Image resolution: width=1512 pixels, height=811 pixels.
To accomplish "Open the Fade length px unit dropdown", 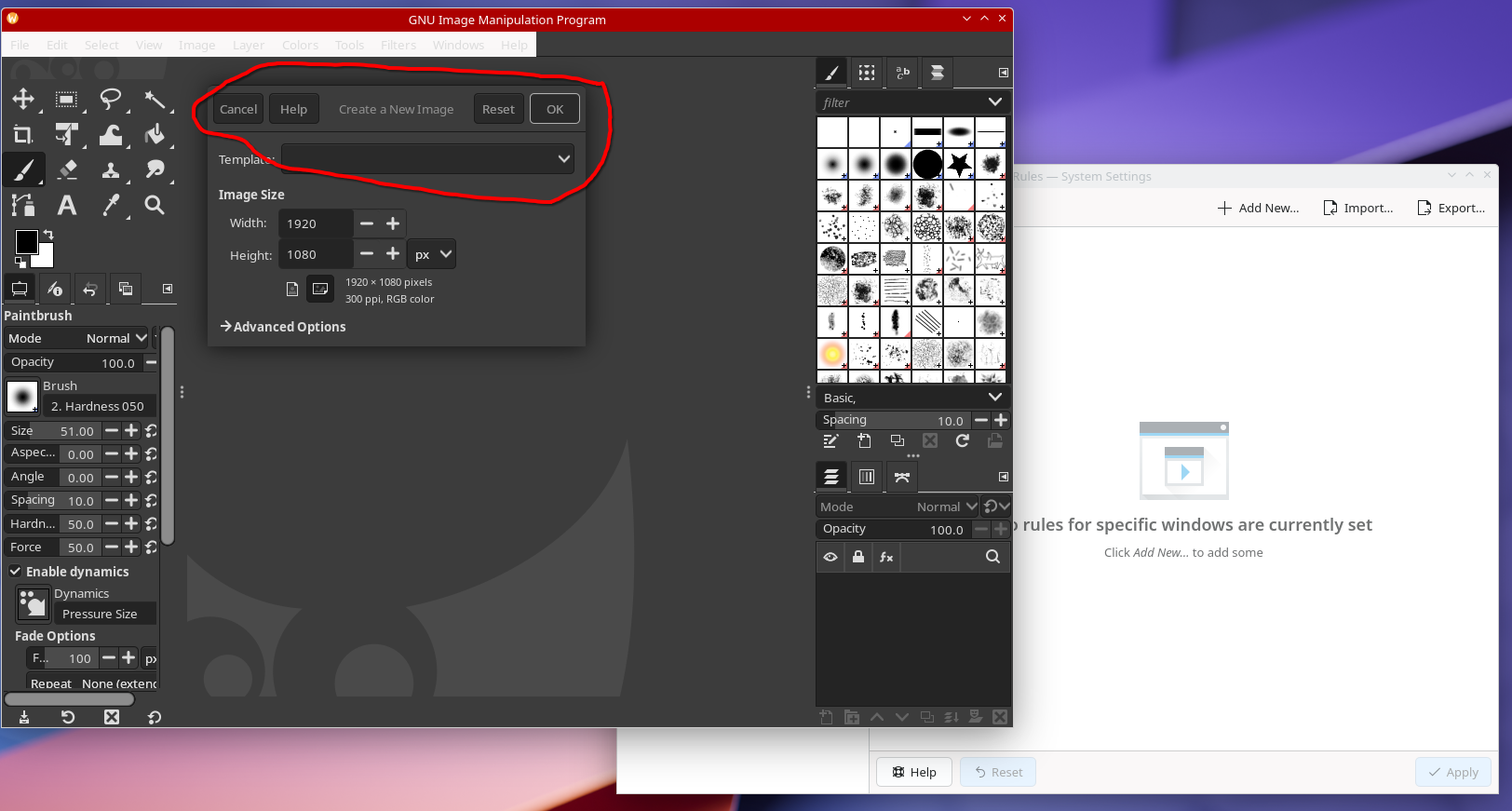I will point(151,658).
